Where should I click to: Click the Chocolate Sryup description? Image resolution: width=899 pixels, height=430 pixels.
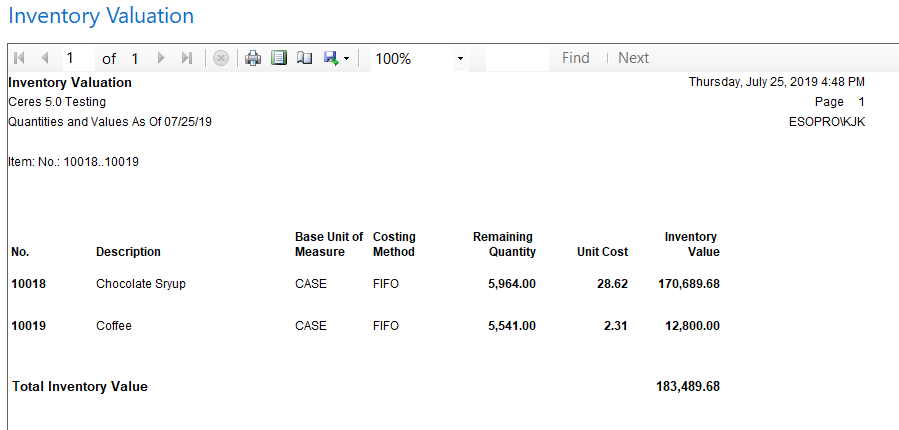pos(140,284)
